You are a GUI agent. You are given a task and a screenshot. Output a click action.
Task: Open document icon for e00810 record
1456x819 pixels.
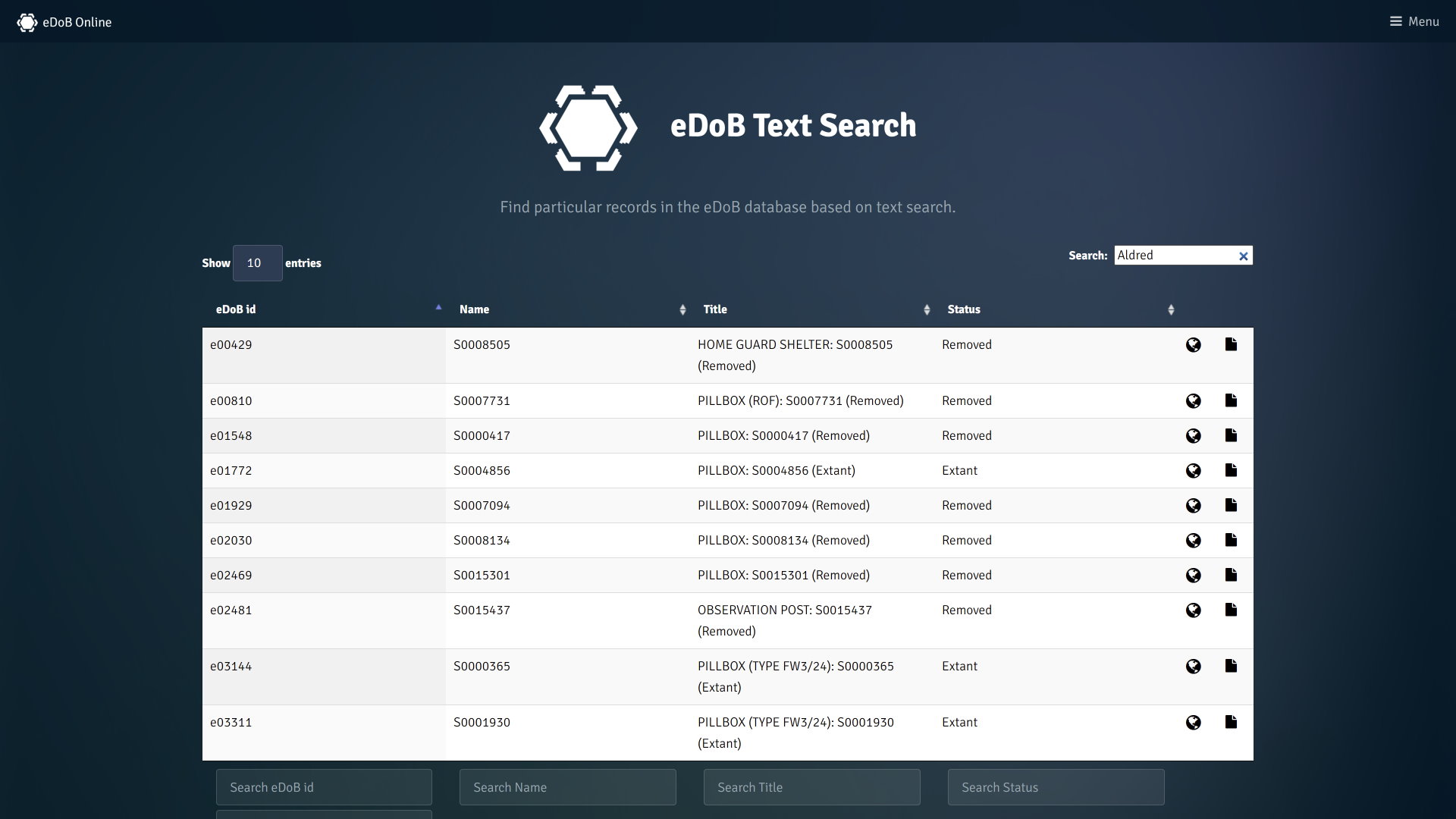tap(1231, 400)
